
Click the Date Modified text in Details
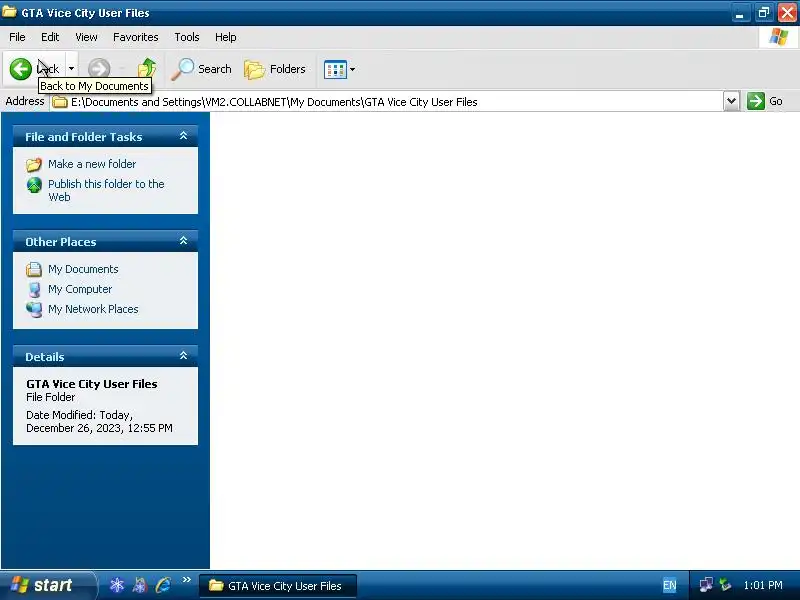pyautogui.click(x=99, y=421)
